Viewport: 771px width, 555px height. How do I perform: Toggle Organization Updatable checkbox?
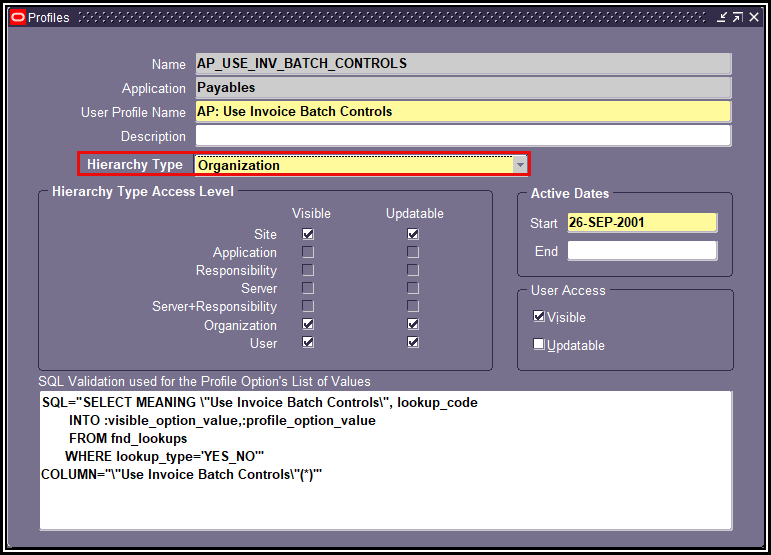point(413,324)
